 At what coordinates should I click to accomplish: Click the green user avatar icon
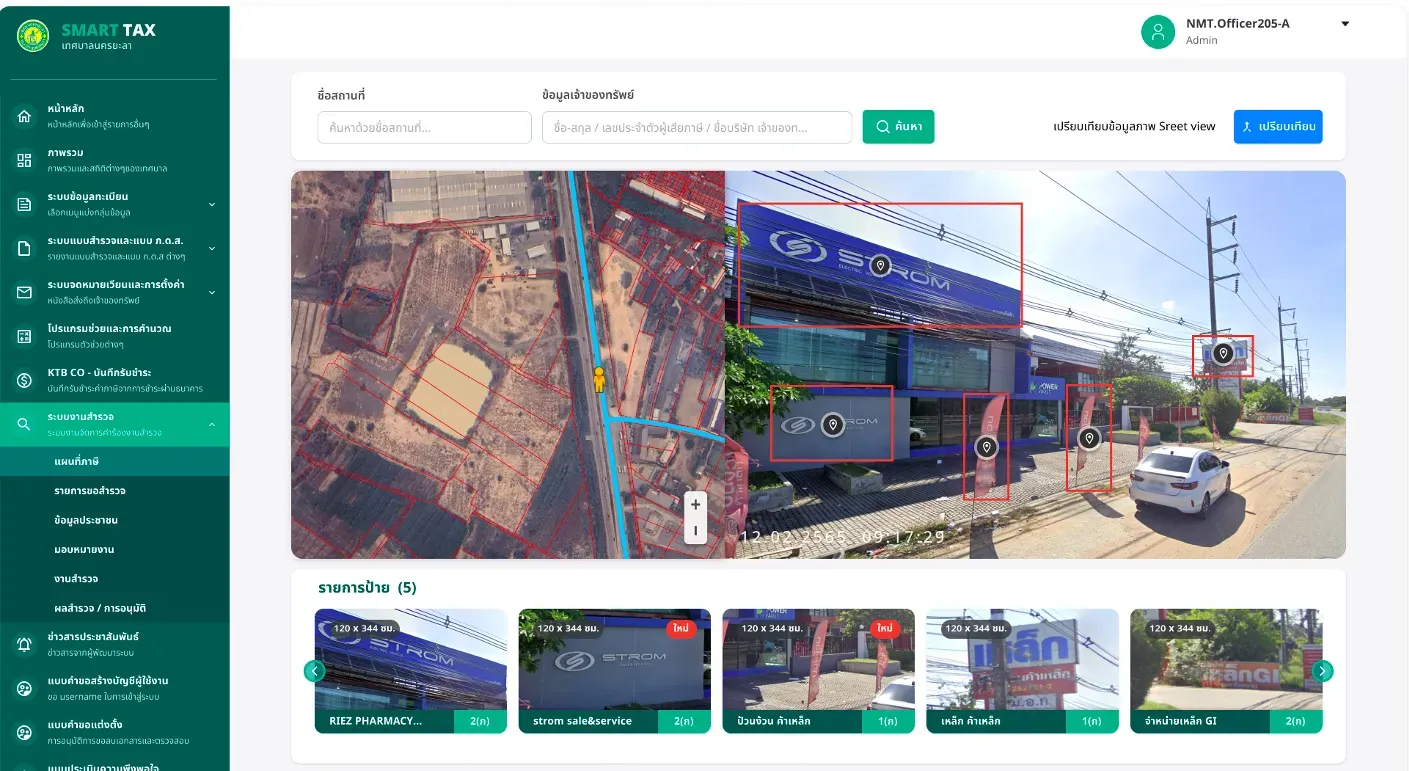pos(1158,32)
